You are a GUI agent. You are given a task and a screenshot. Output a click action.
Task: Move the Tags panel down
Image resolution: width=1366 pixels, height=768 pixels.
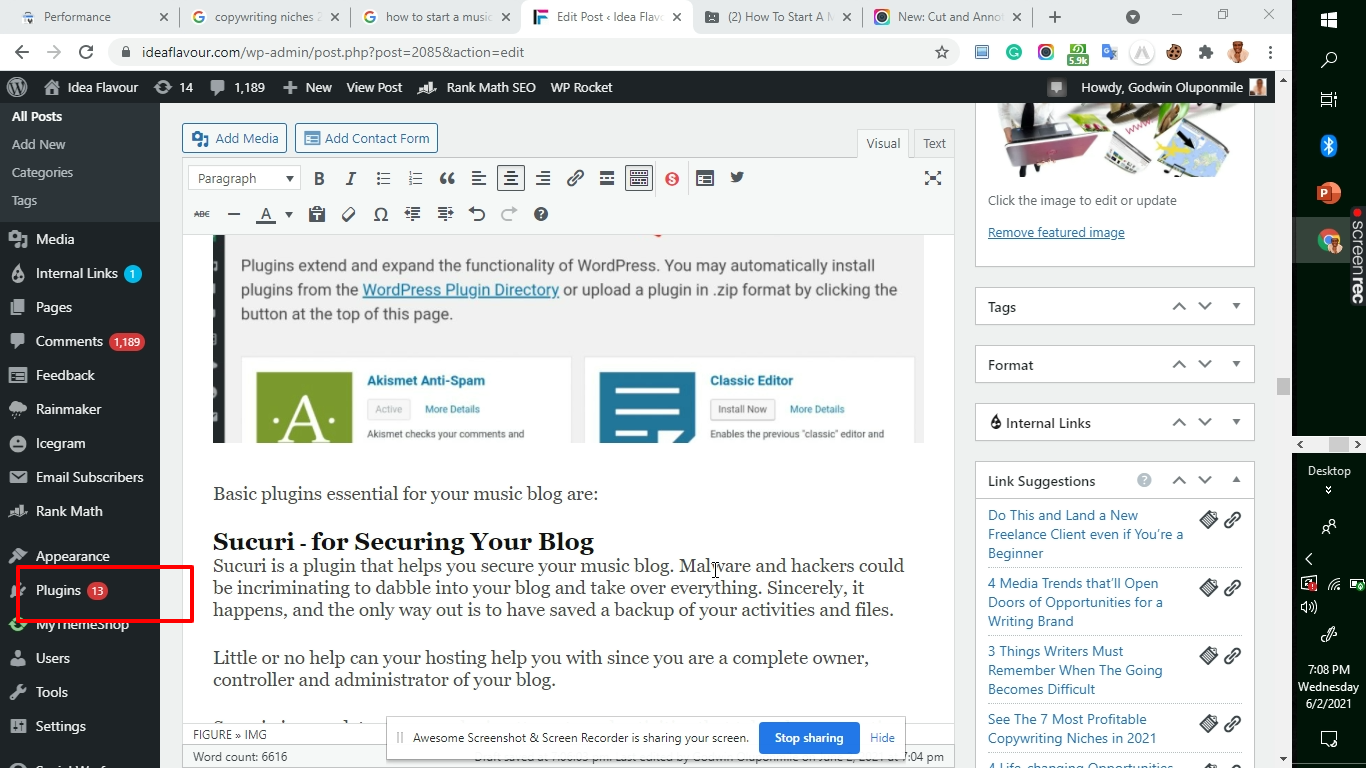[1205, 306]
